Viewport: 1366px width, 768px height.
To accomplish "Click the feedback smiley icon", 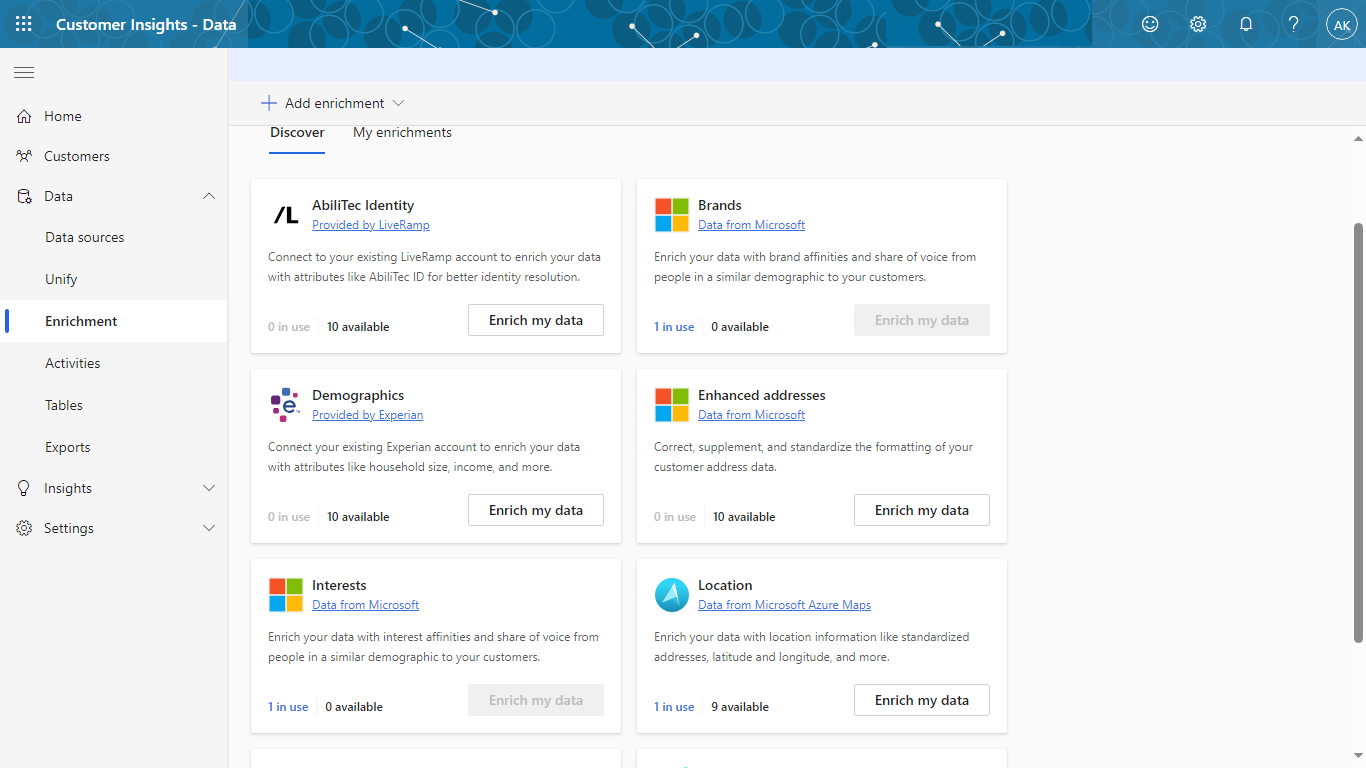I will [x=1150, y=24].
